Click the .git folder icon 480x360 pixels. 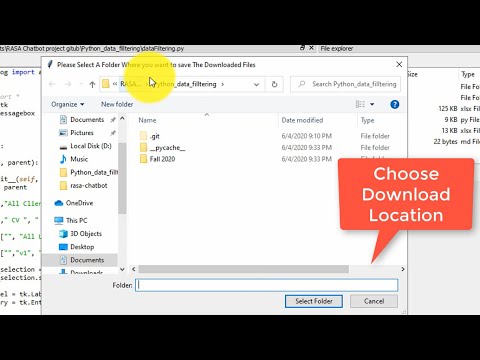143,136
